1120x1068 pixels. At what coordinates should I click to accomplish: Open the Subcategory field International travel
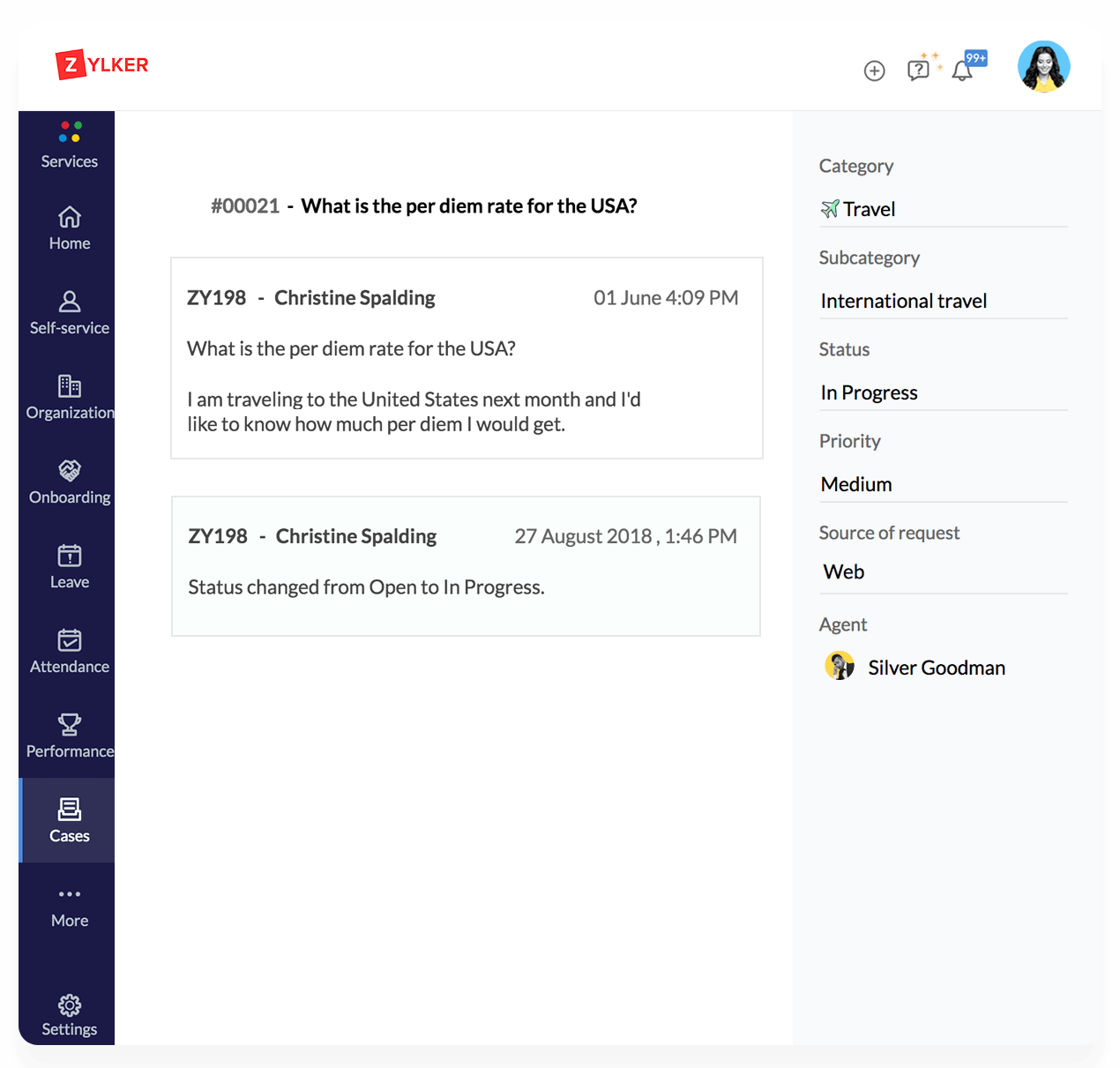[943, 301]
